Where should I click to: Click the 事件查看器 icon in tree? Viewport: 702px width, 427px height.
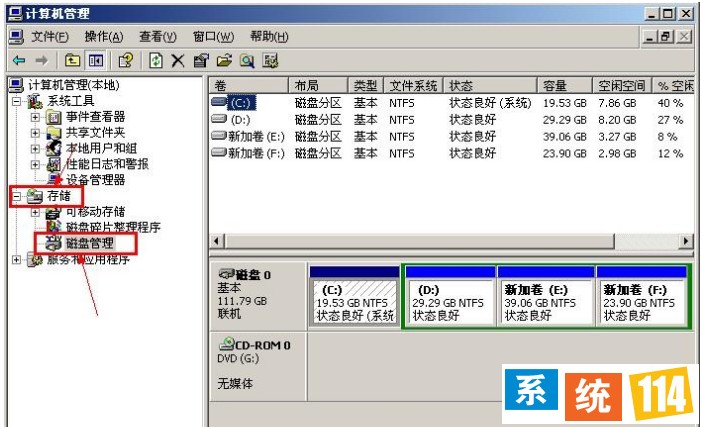pos(54,117)
